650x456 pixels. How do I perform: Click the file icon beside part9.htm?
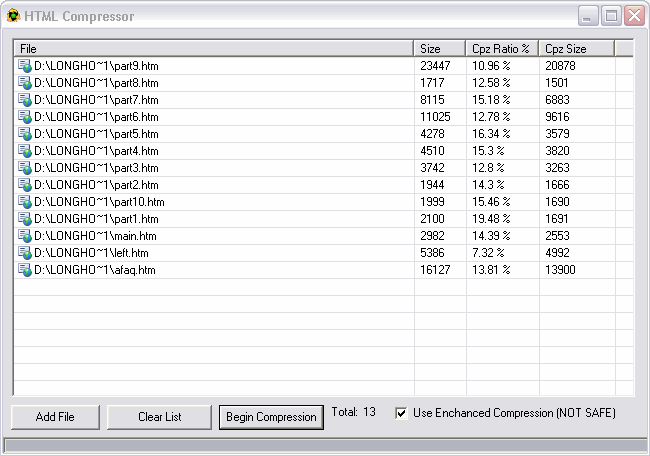(25, 65)
